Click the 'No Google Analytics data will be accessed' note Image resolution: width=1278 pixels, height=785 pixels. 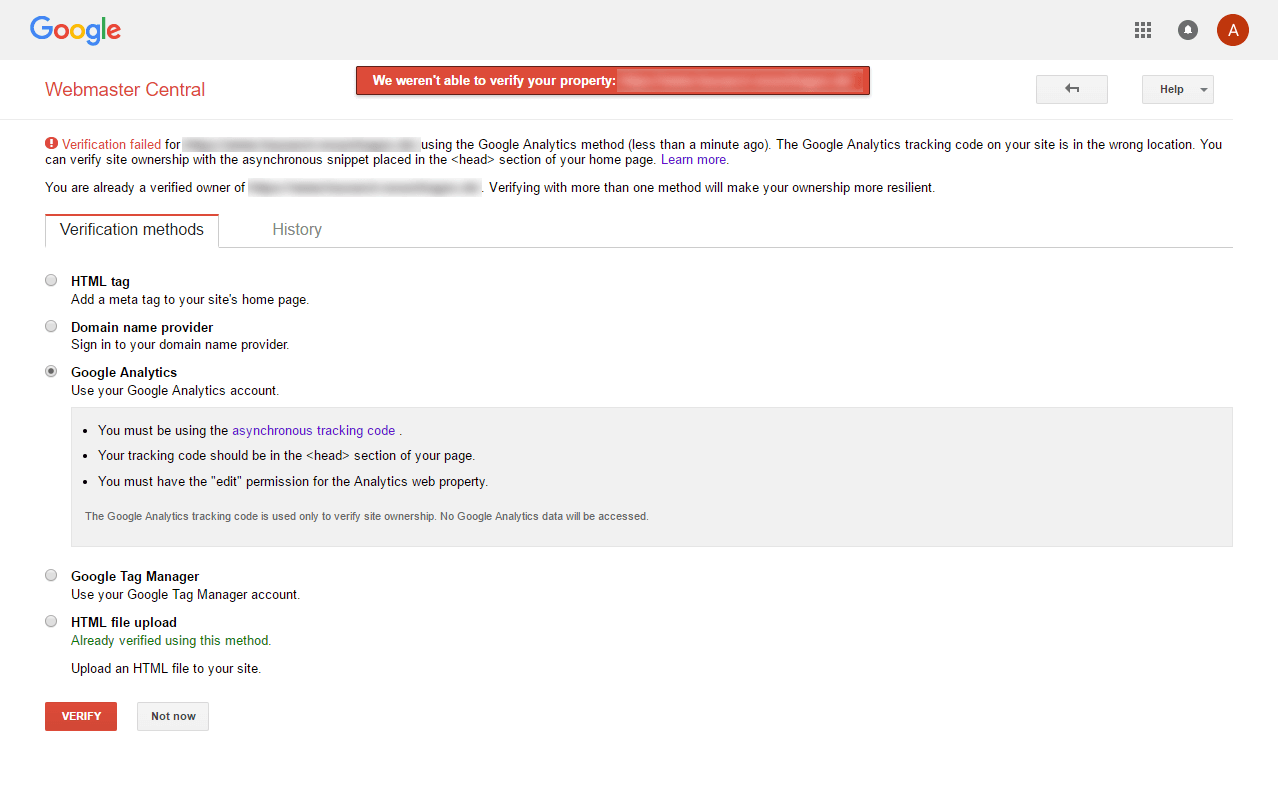coord(367,517)
